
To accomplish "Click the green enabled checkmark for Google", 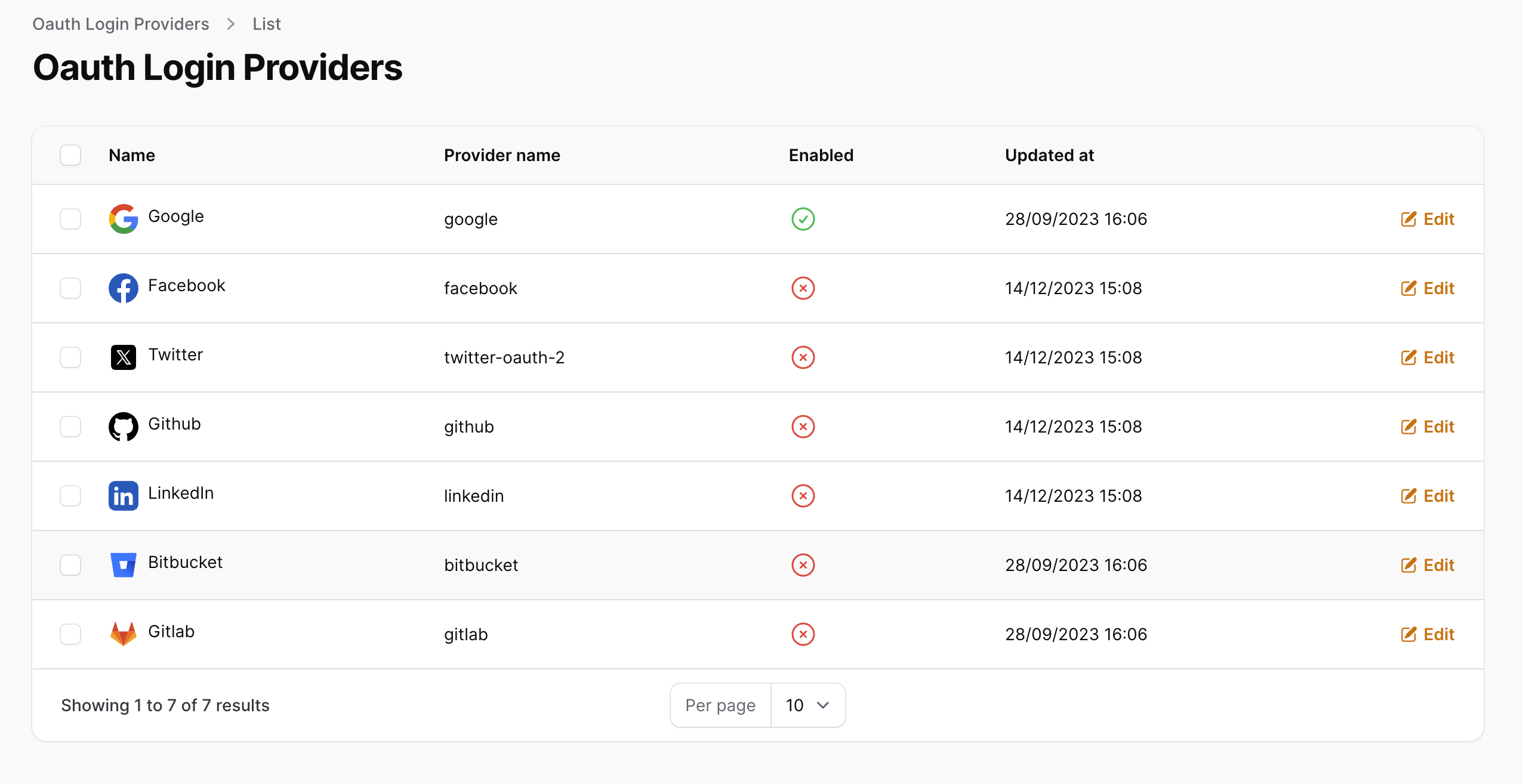I will (803, 219).
